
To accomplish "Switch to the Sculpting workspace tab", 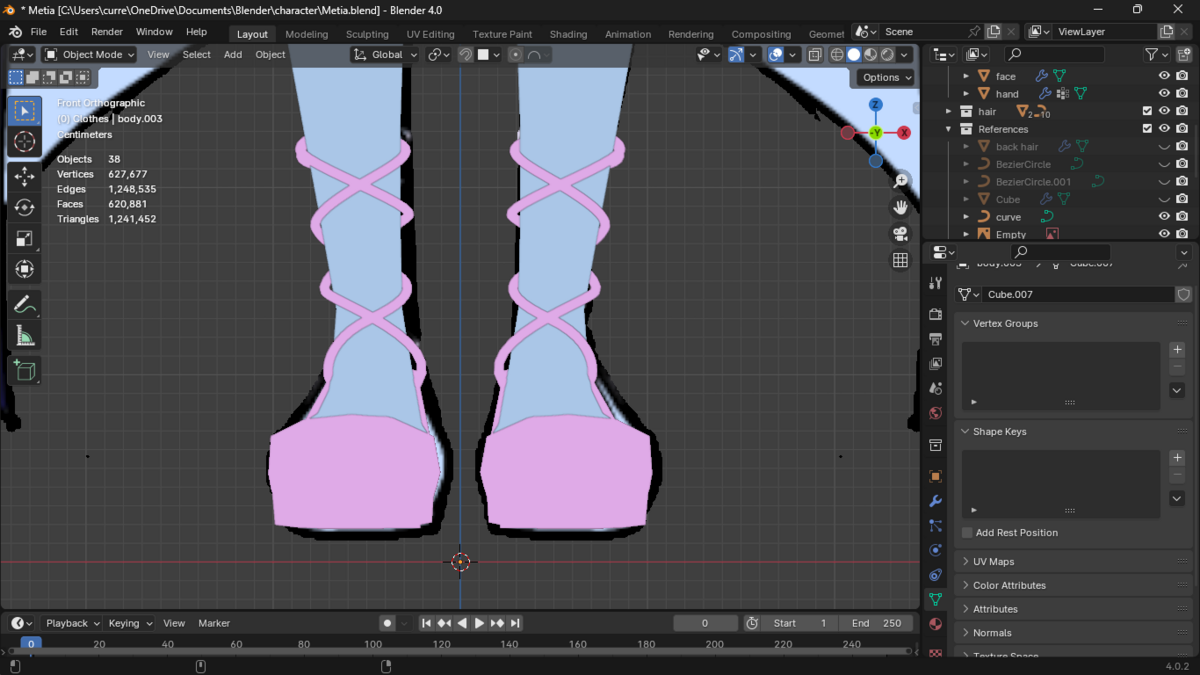I will tap(367, 34).
